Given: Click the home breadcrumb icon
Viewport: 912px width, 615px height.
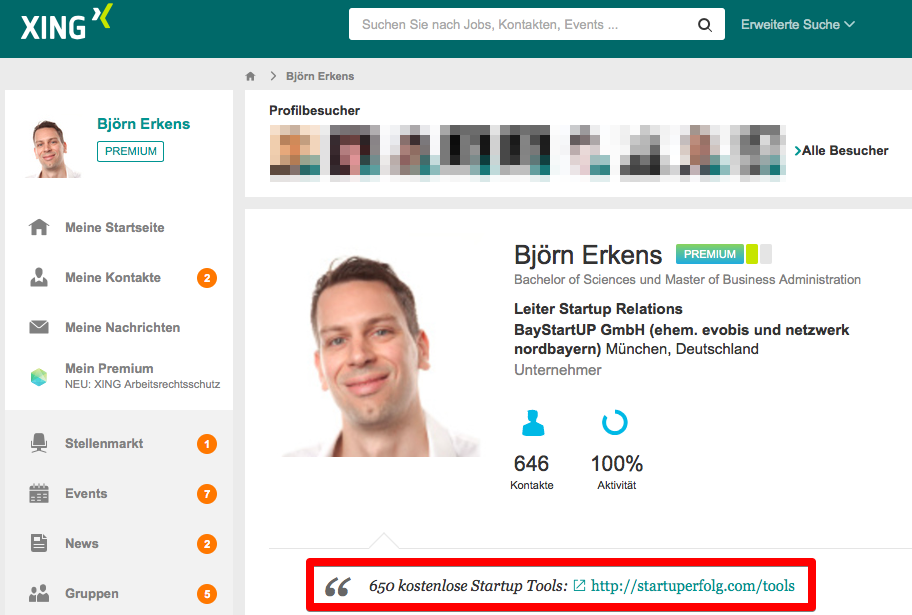Looking at the screenshot, I should 251,76.
